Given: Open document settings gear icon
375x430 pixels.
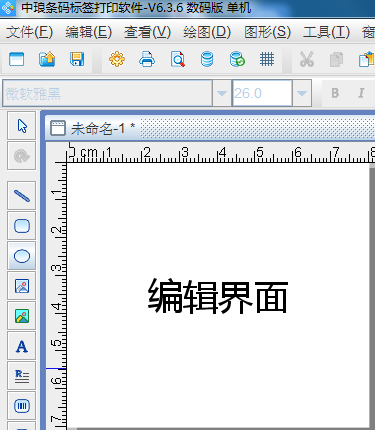Looking at the screenshot, I should coord(117,60).
